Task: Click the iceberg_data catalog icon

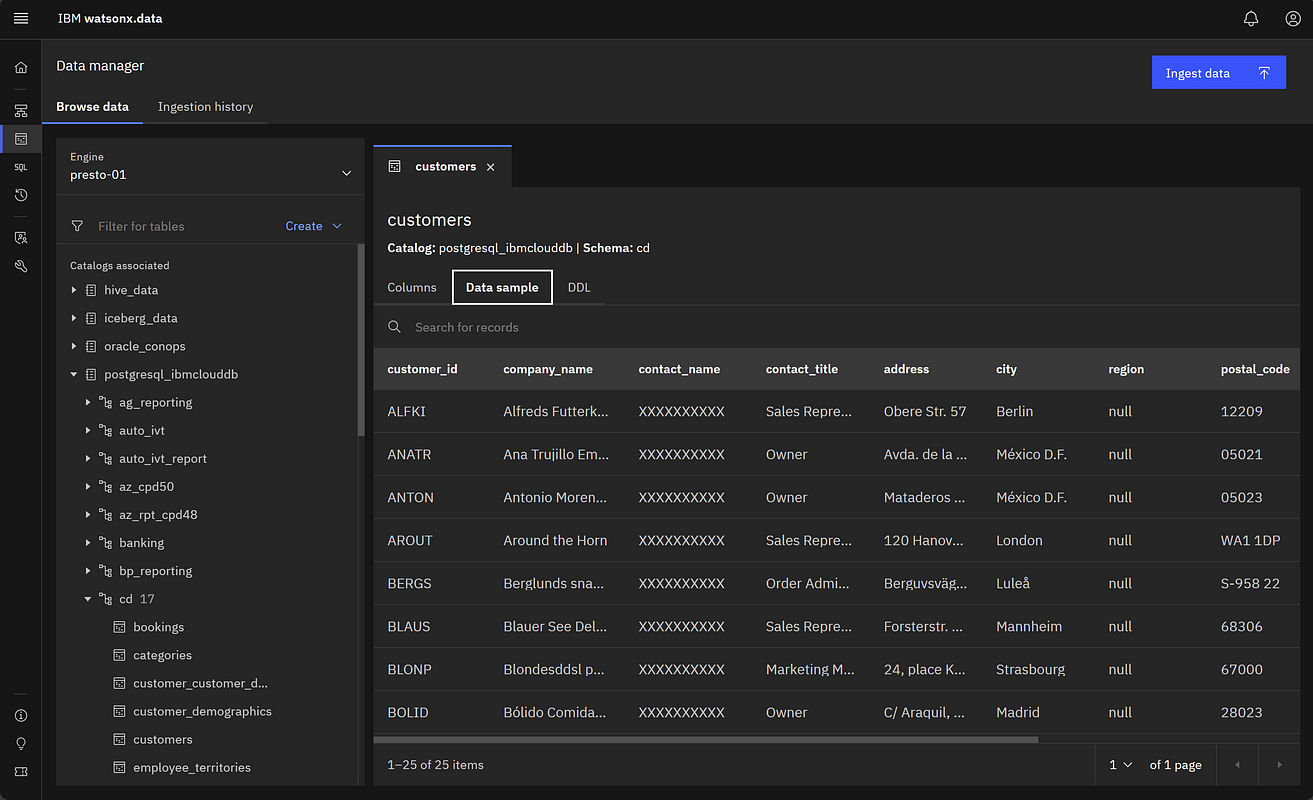Action: [91, 318]
